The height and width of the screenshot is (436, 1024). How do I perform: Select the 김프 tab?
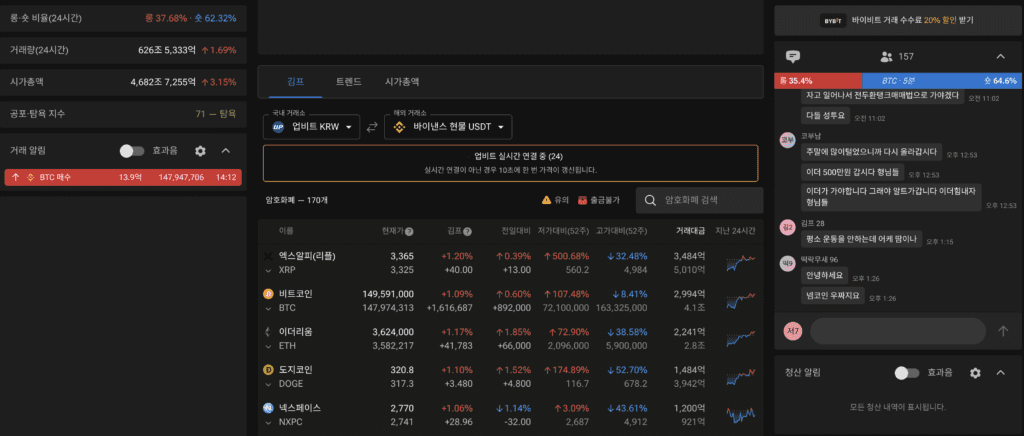click(x=296, y=82)
